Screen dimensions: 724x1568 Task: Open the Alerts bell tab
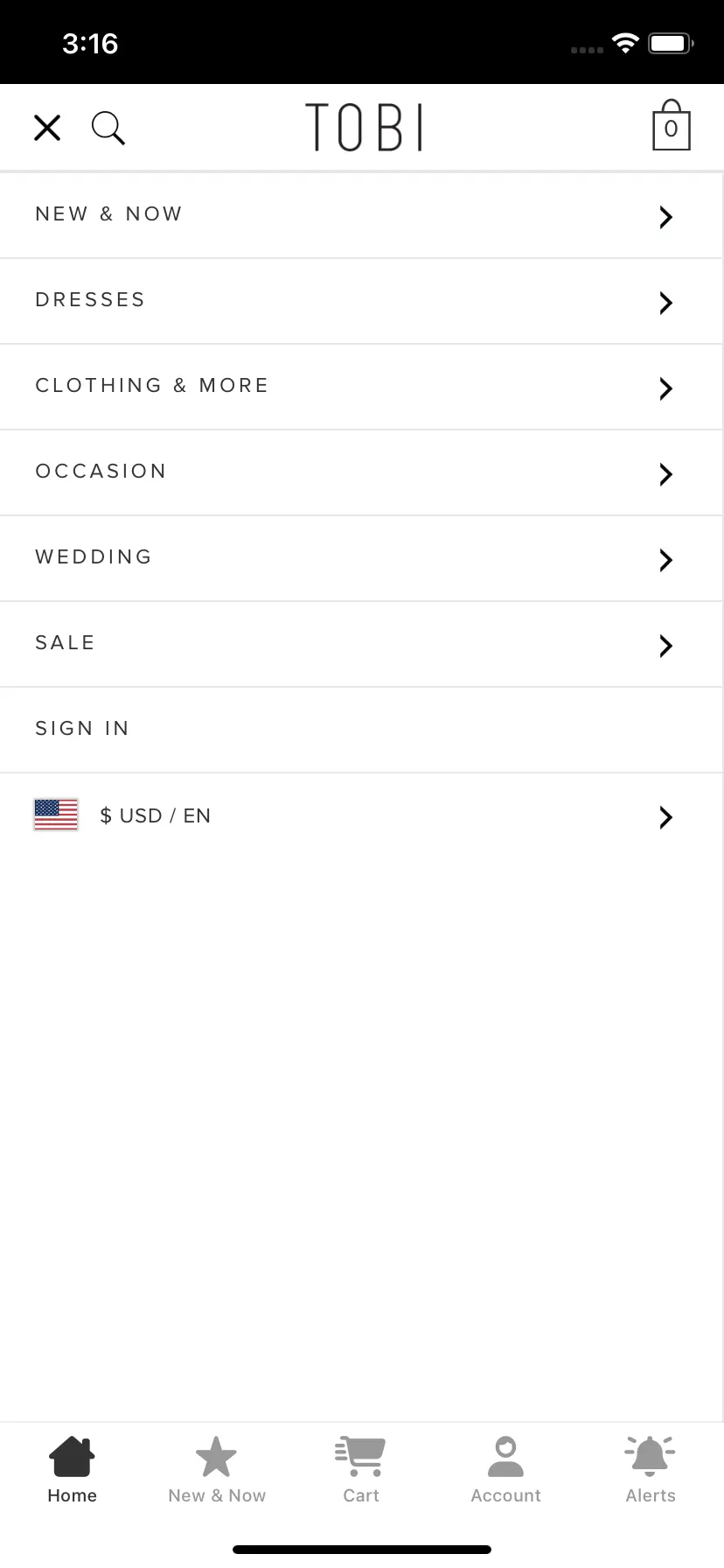pos(650,1456)
